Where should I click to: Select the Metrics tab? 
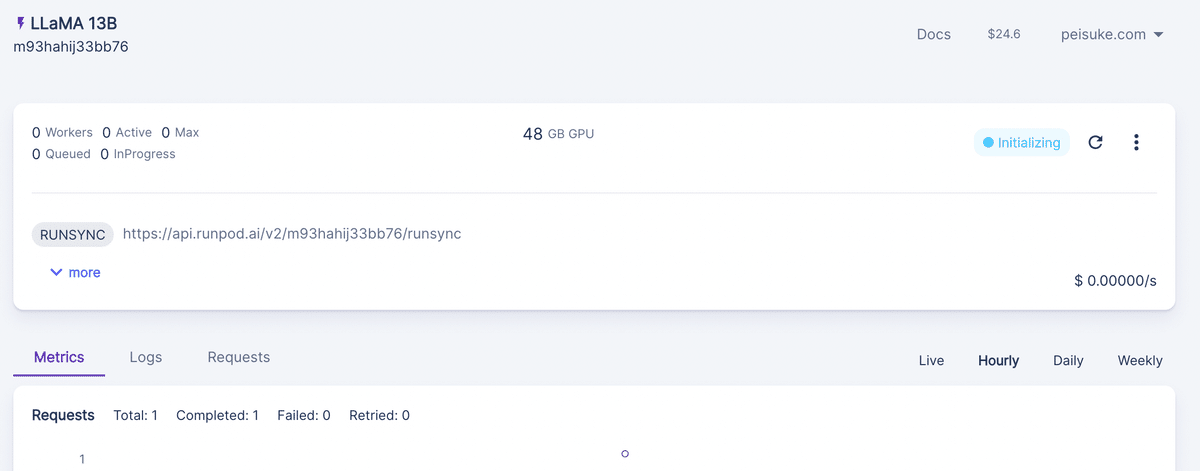tap(59, 357)
